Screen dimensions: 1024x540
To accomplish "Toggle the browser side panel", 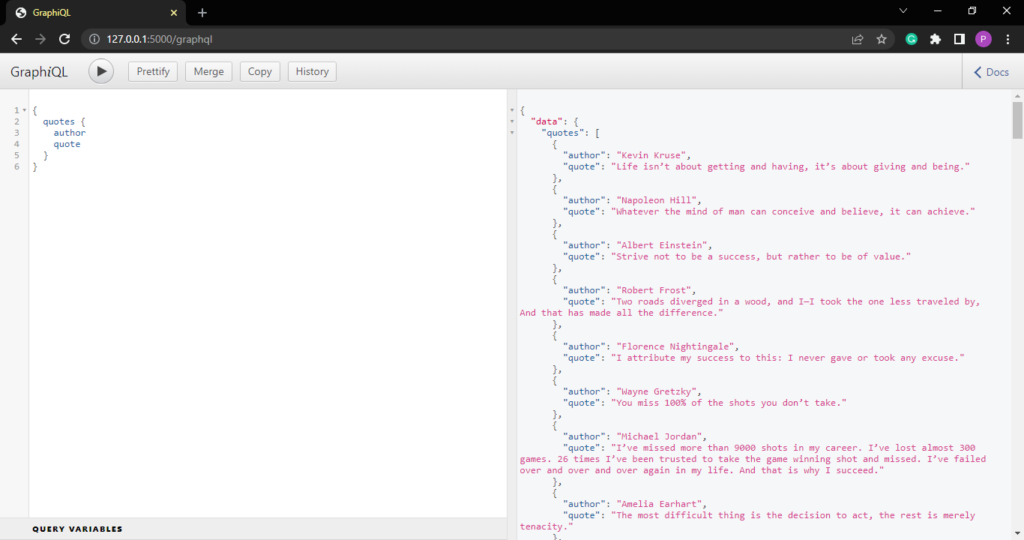I will pyautogui.click(x=959, y=39).
